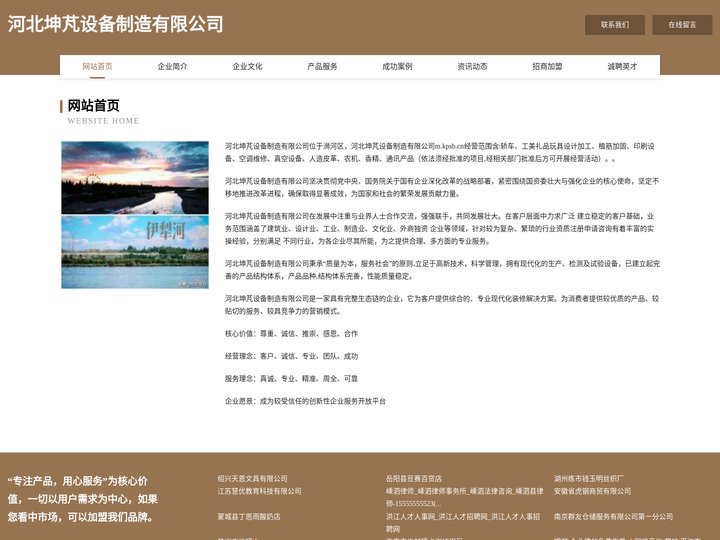Open the 安徽省虎钢商贸有限公司 link
The image size is (720, 540).
coord(592,491)
